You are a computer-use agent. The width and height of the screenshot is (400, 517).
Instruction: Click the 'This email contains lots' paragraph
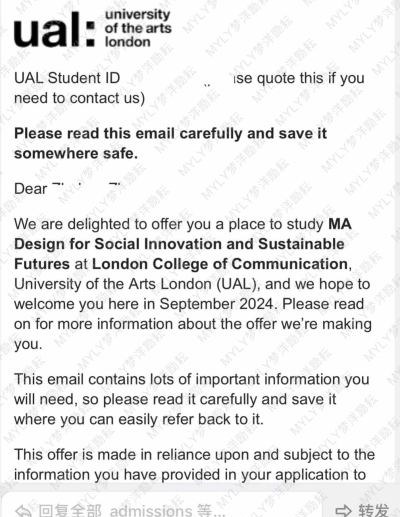point(192,399)
